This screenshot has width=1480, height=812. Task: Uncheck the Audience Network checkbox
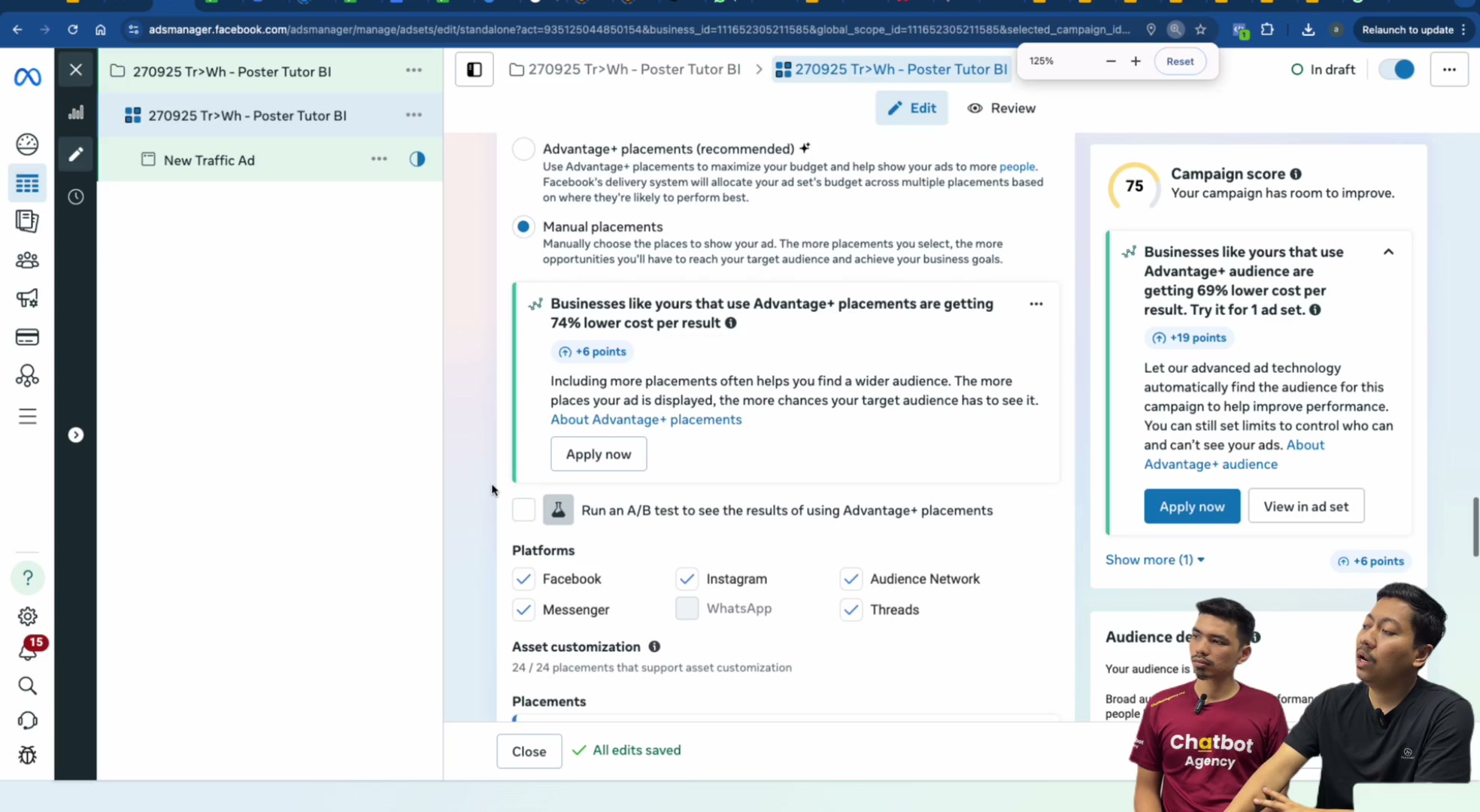(851, 579)
